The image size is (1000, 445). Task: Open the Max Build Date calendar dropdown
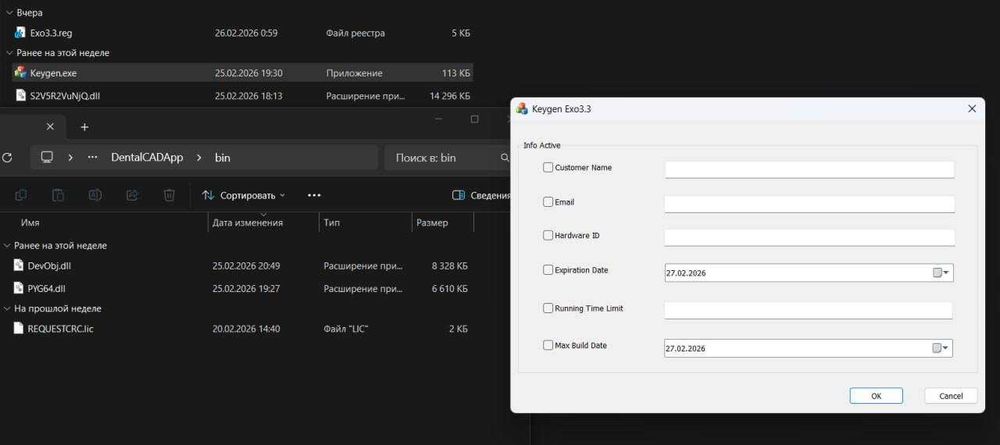(941, 348)
